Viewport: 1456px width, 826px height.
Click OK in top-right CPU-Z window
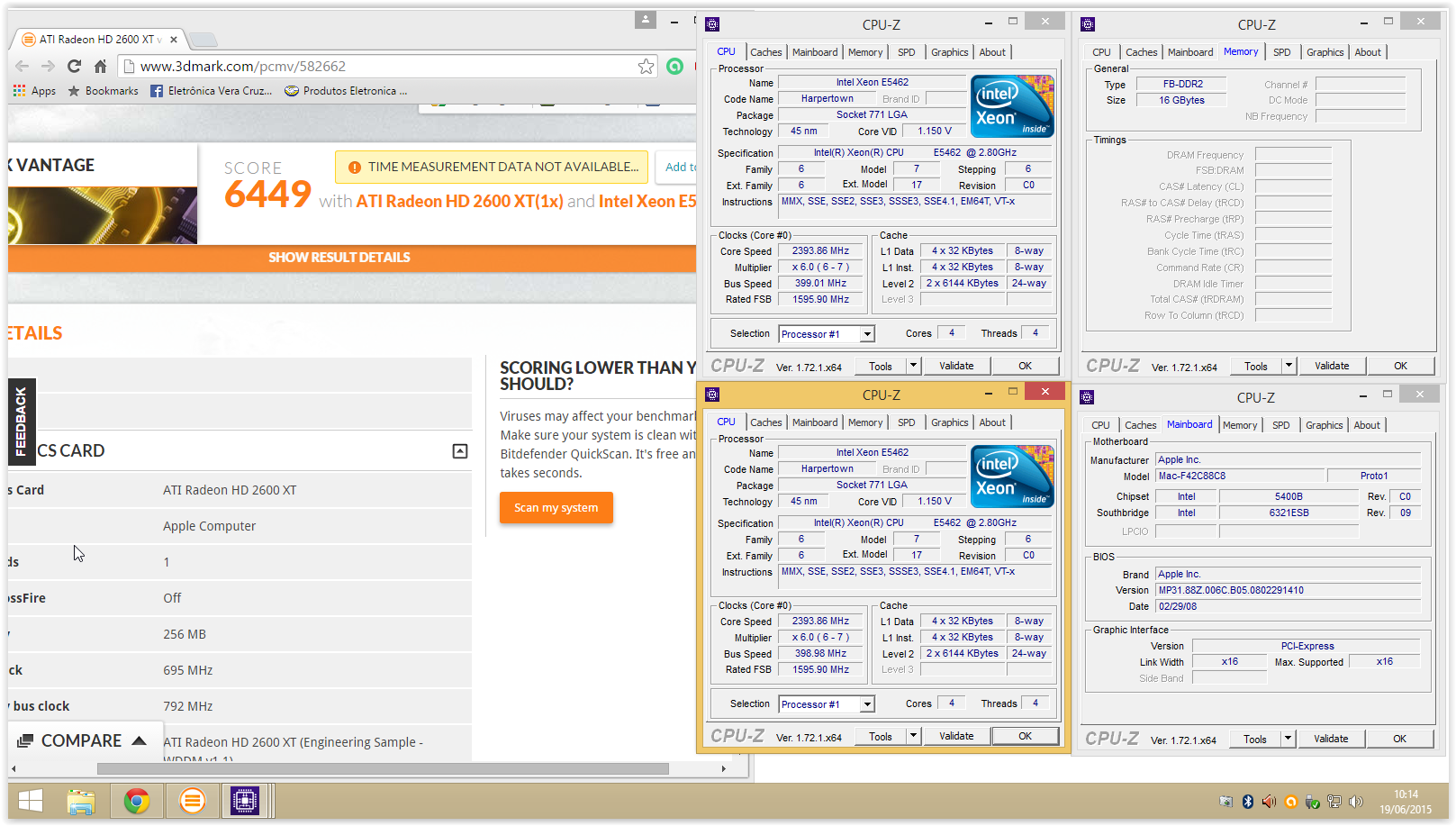pyautogui.click(x=1400, y=366)
